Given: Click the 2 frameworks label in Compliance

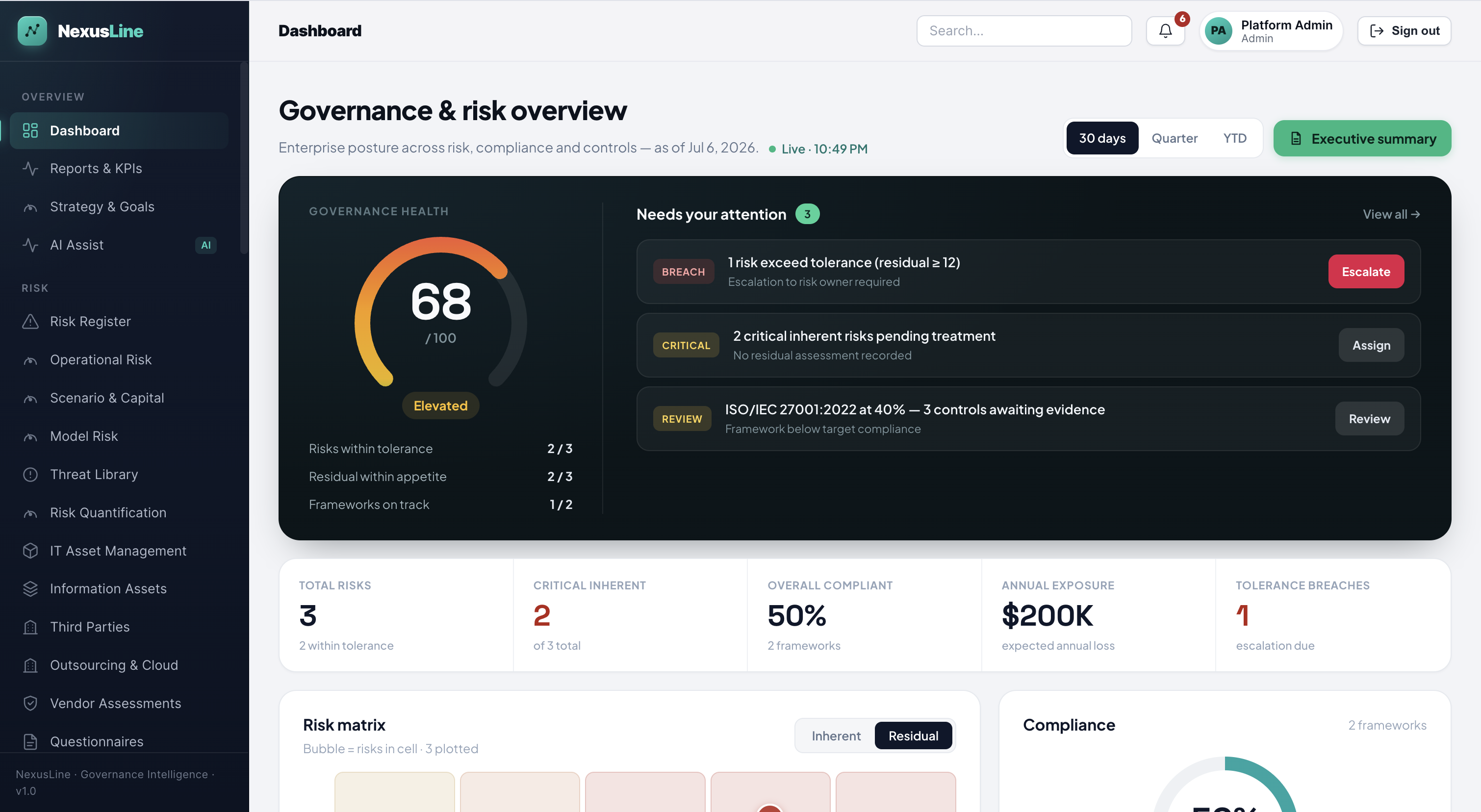Looking at the screenshot, I should (x=1387, y=725).
